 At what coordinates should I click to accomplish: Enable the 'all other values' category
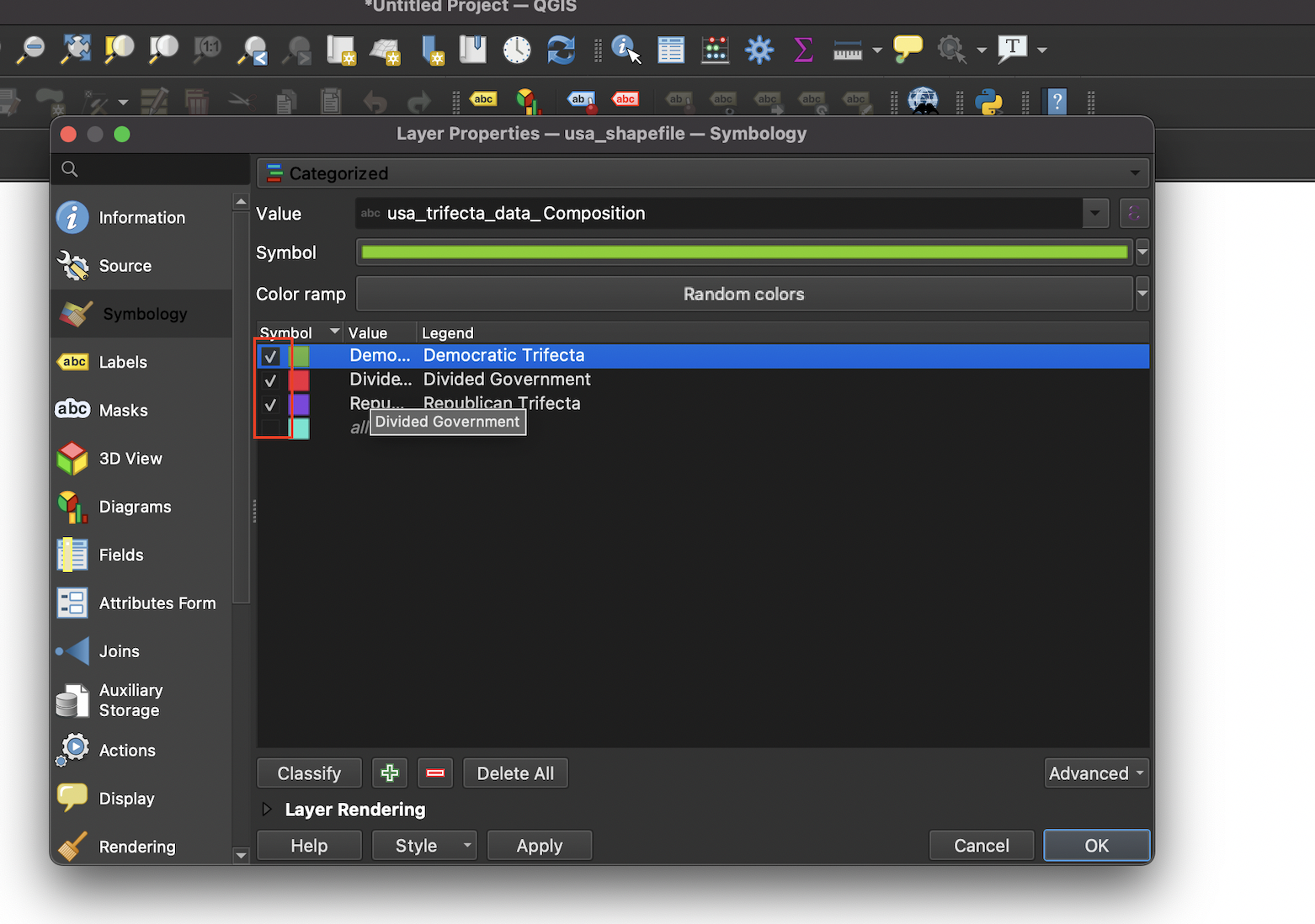point(270,427)
